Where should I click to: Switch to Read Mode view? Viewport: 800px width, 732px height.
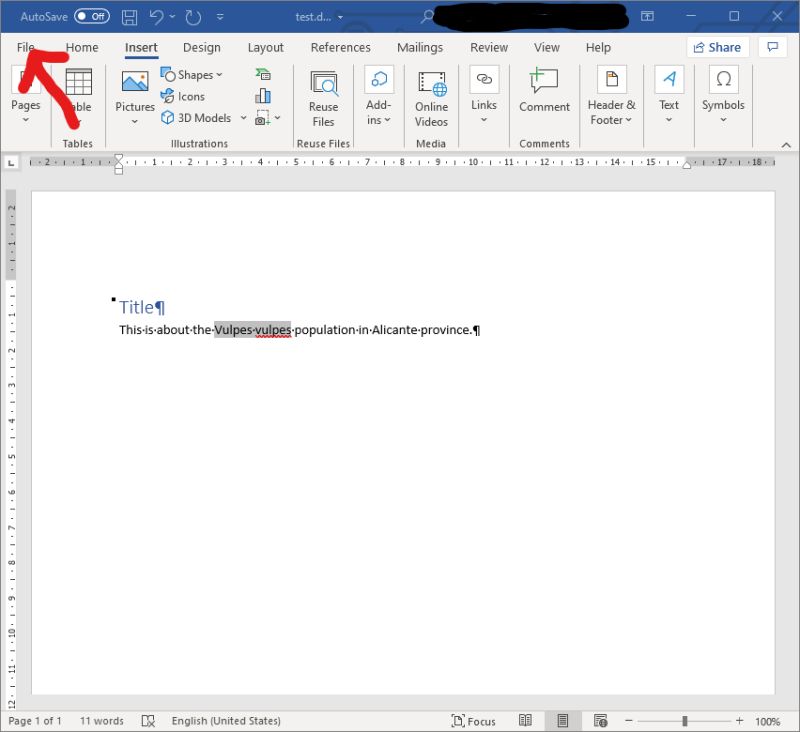tap(525, 720)
